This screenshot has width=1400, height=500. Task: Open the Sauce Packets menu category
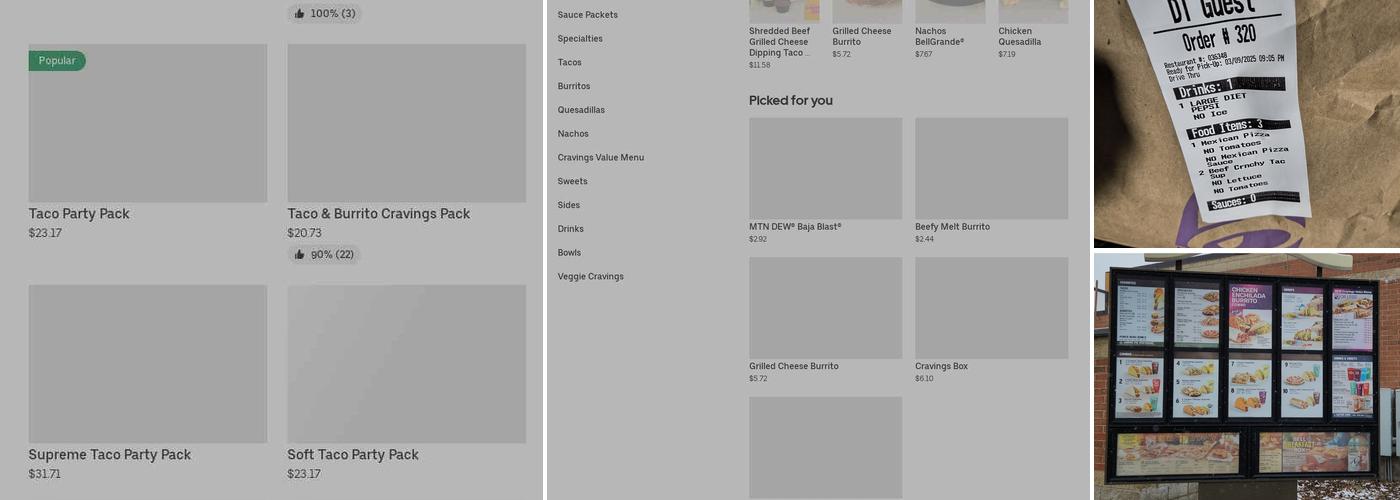click(587, 15)
